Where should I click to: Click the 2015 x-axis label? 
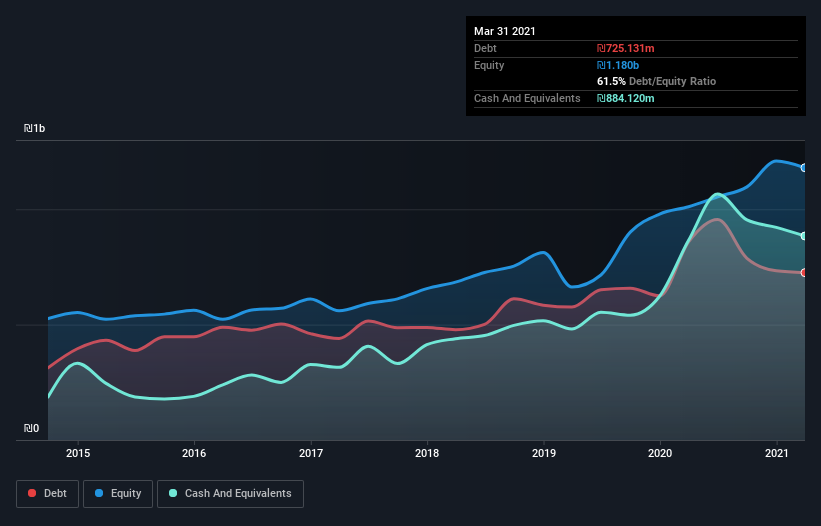(x=78, y=453)
